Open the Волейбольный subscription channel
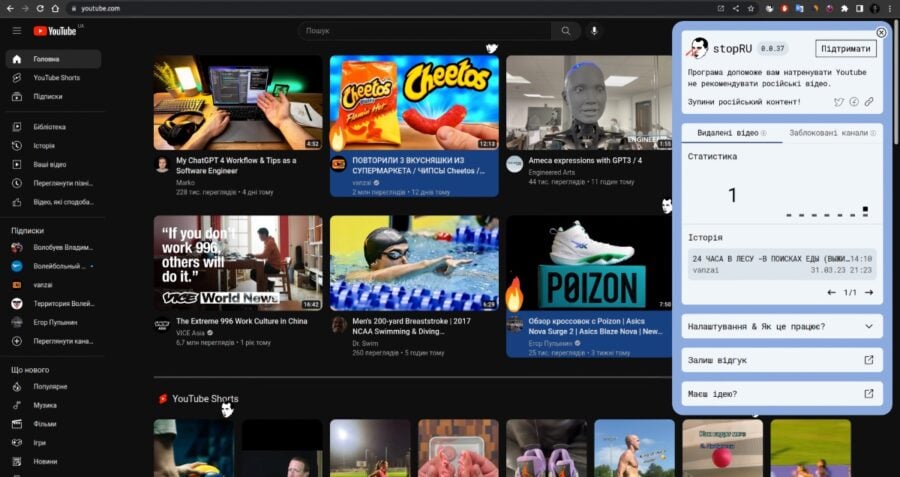The width and height of the screenshot is (900, 477). pos(53,266)
